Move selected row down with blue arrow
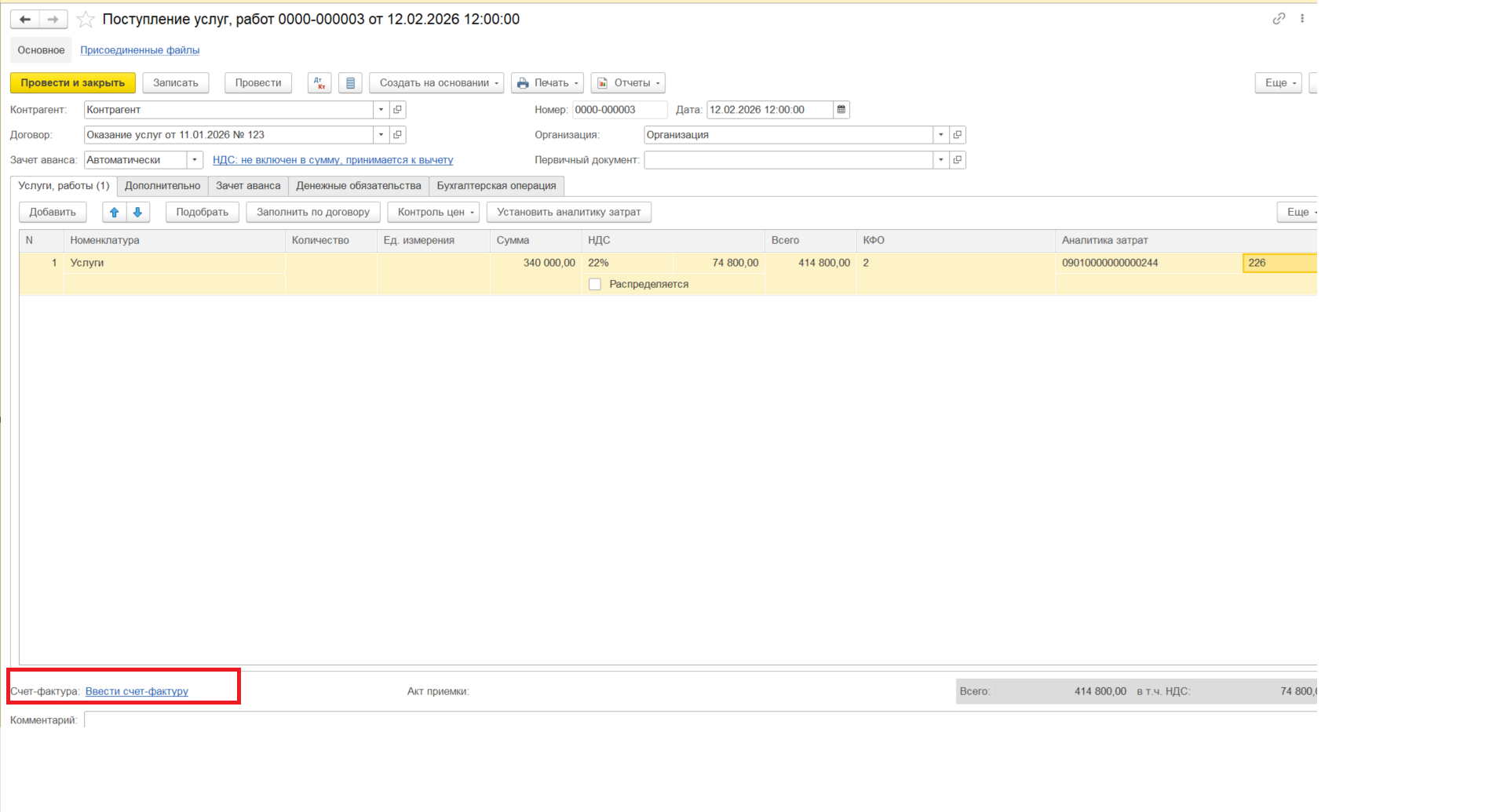 138,212
